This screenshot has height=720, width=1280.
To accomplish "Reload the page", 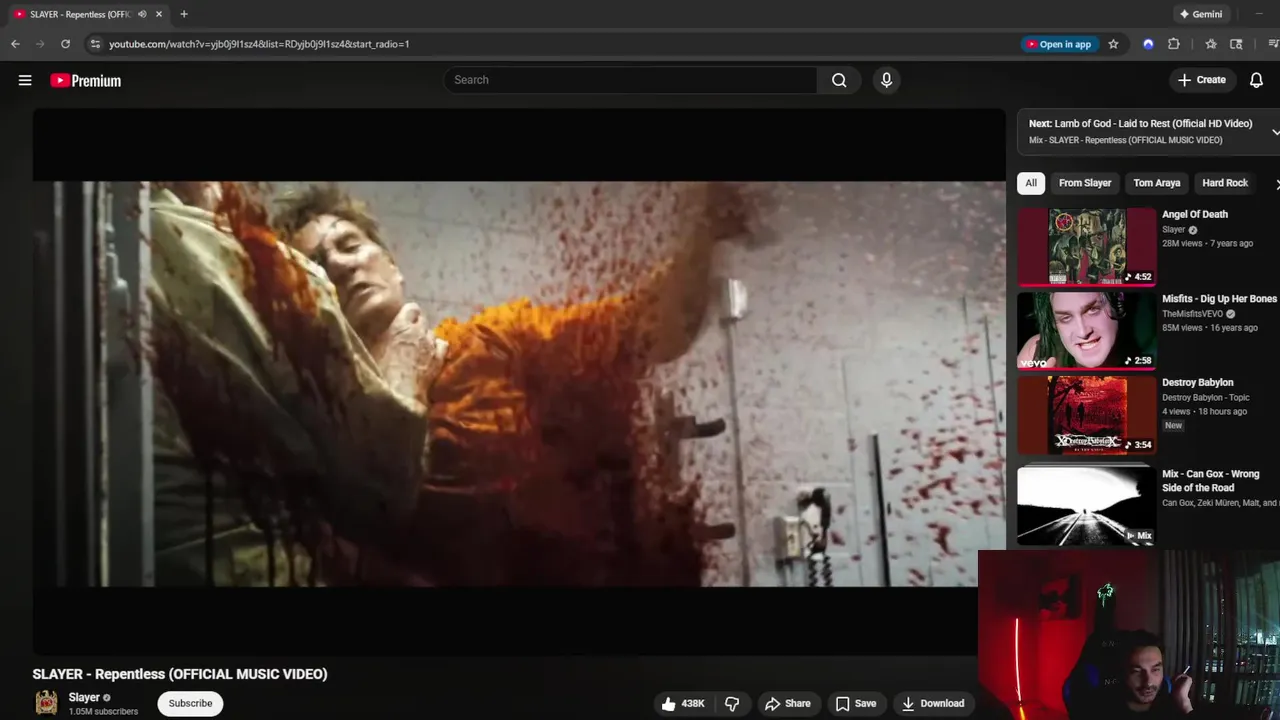I will (x=65, y=44).
